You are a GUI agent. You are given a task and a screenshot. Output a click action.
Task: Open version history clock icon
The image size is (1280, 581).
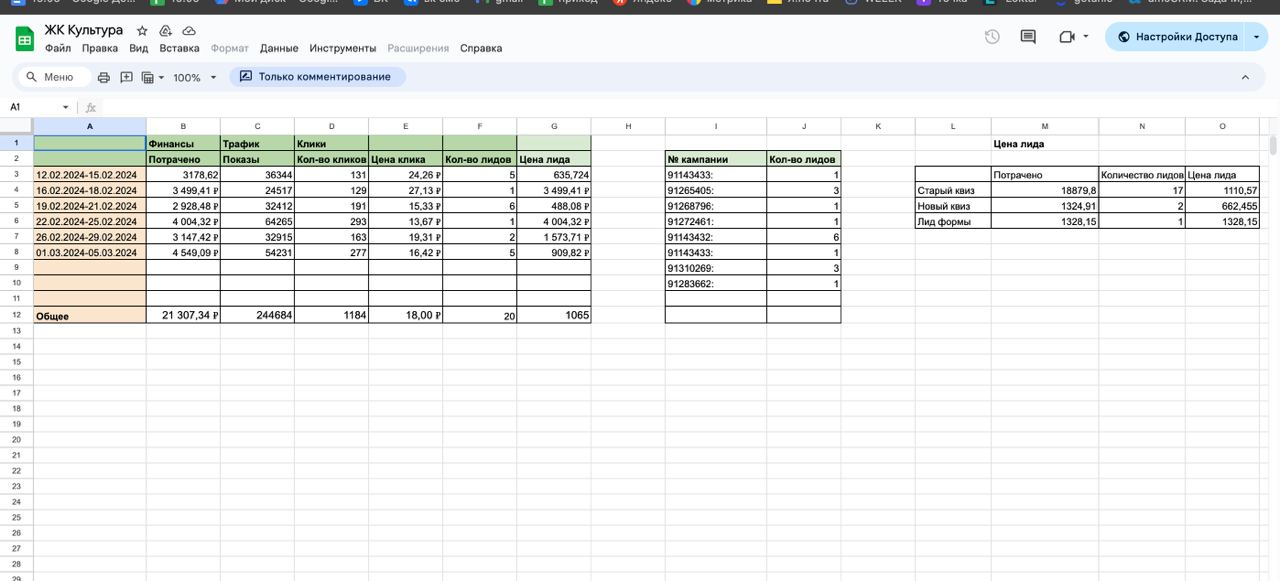992,37
